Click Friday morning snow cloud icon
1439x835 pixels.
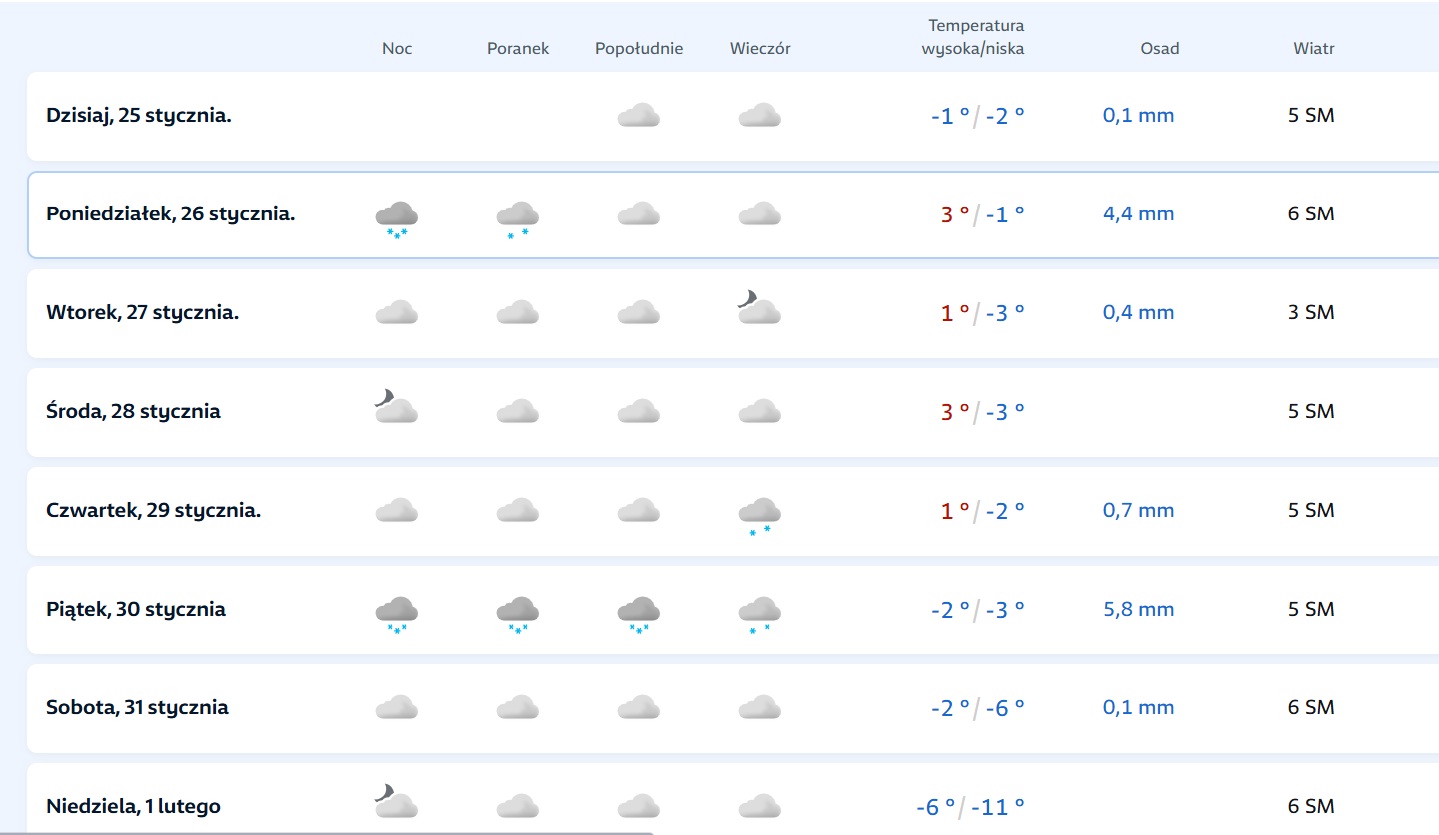pos(518,613)
